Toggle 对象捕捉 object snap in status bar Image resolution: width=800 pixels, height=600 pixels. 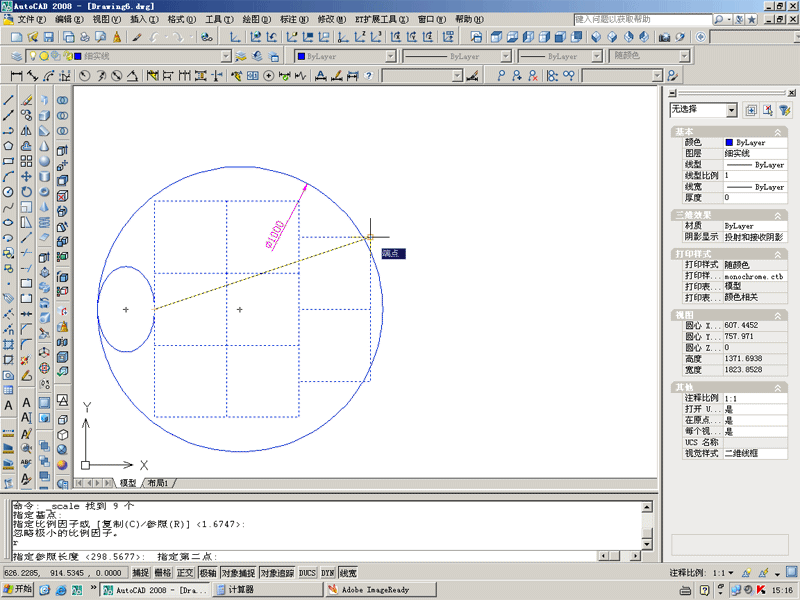(x=238, y=573)
